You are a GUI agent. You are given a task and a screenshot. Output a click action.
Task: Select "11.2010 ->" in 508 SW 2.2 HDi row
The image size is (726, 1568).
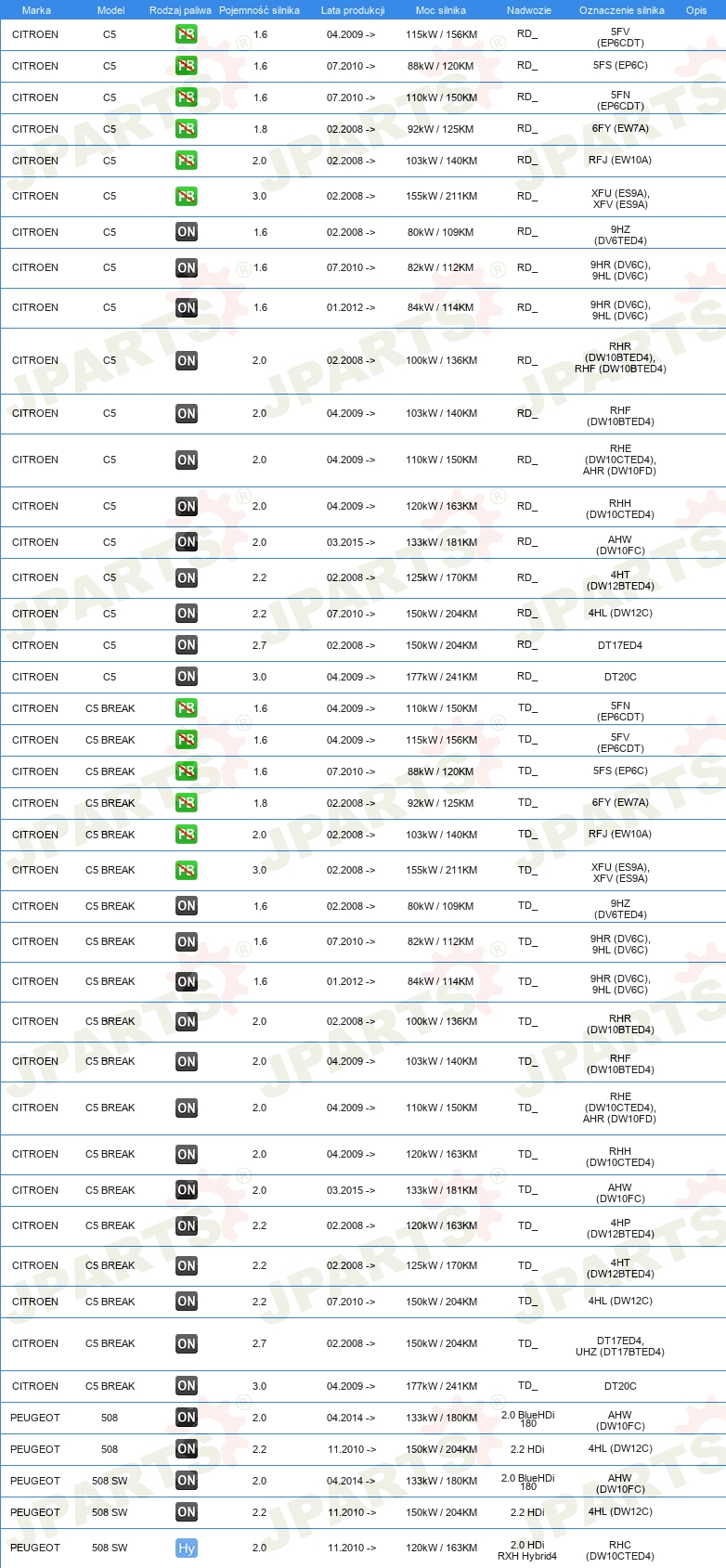[x=351, y=1512]
